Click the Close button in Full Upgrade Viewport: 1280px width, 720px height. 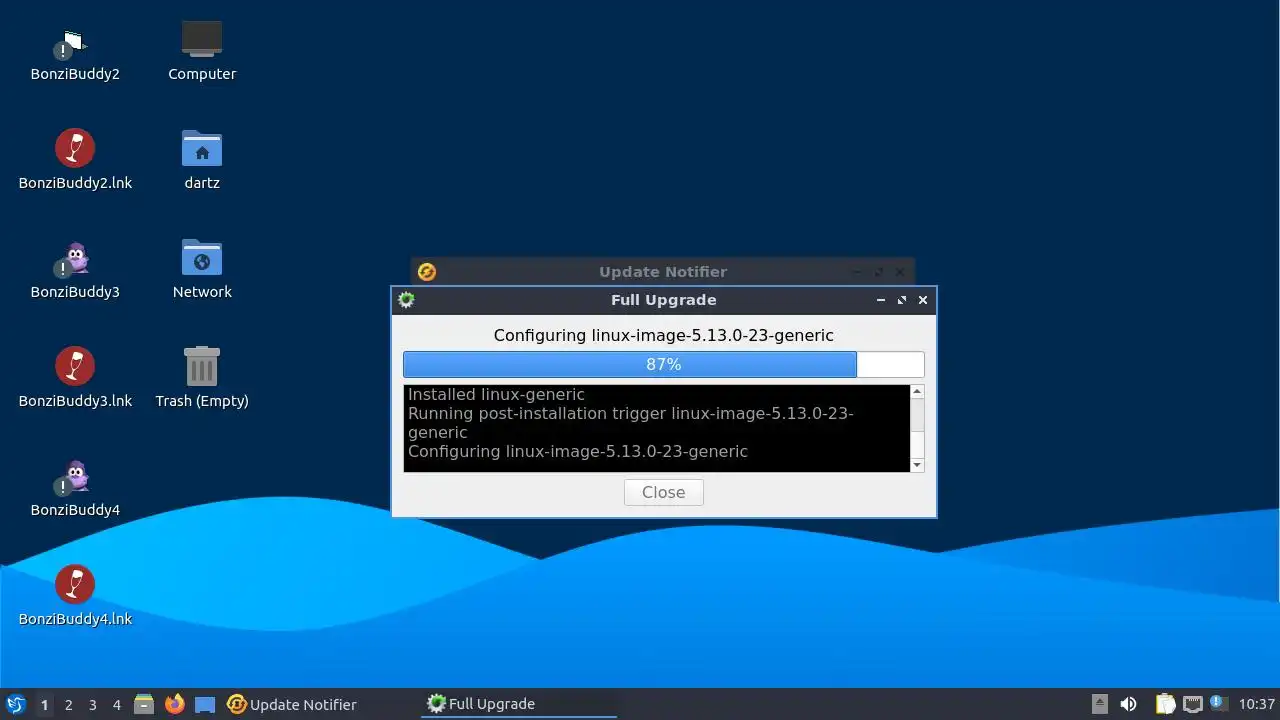[664, 492]
